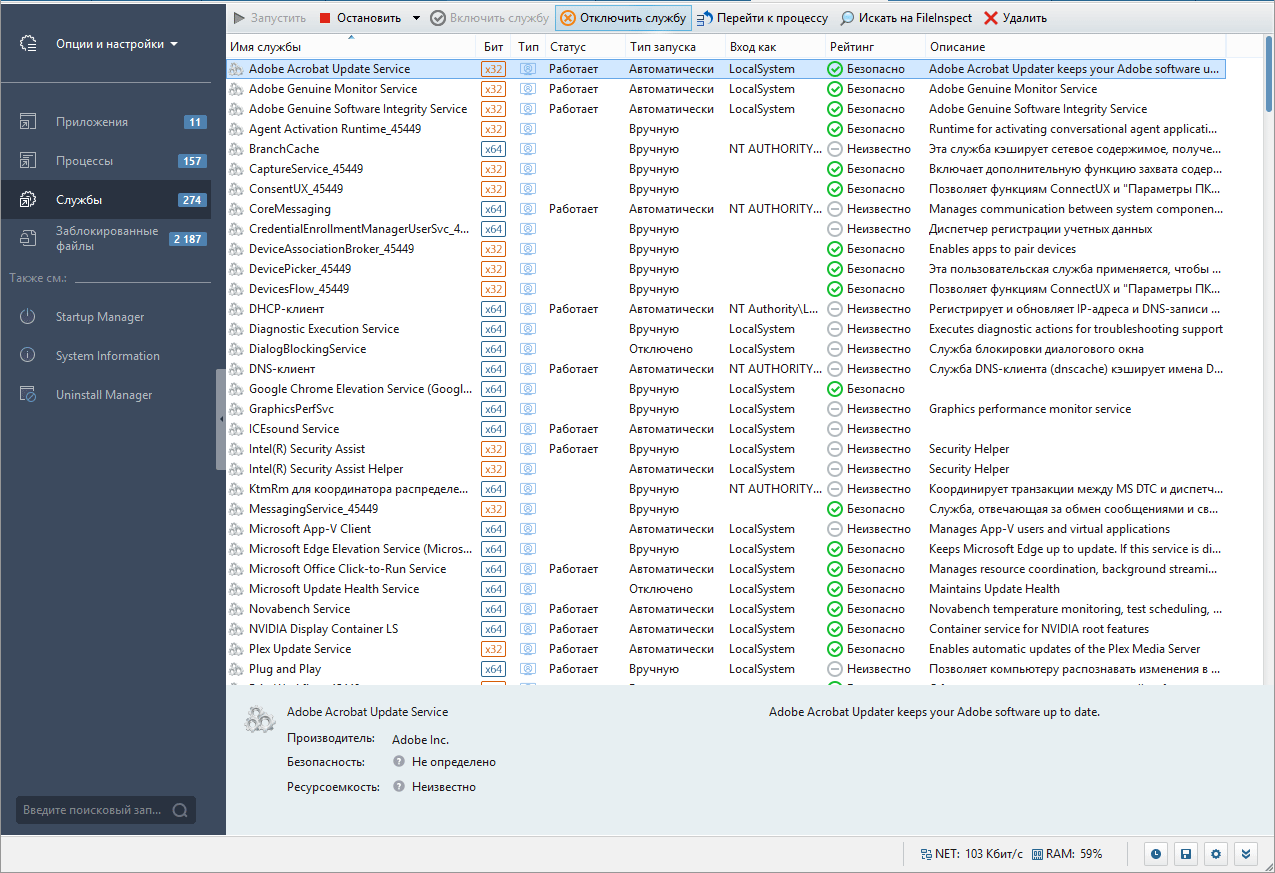This screenshot has height=873, width=1275.
Task: Open the Опции и настройки menu
Action: (x=117, y=44)
